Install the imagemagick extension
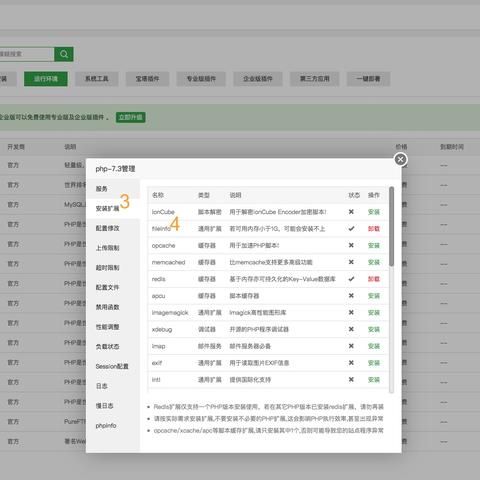Viewport: 480px width, 480px height. (374, 313)
